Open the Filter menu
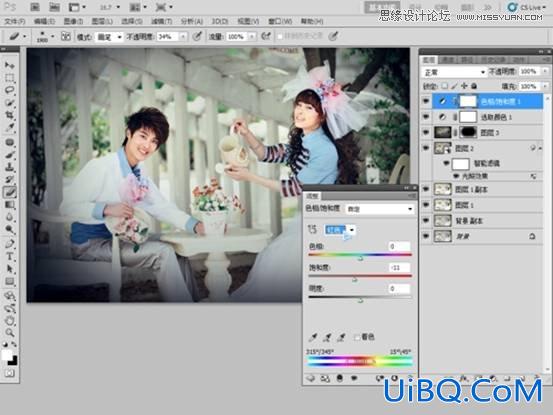553x415 pixels. 162,22
